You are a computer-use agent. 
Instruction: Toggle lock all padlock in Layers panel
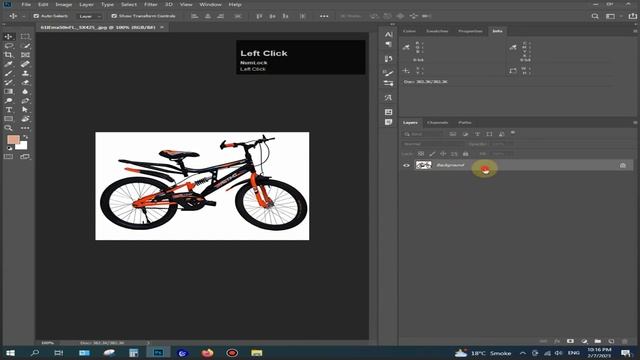pos(465,154)
